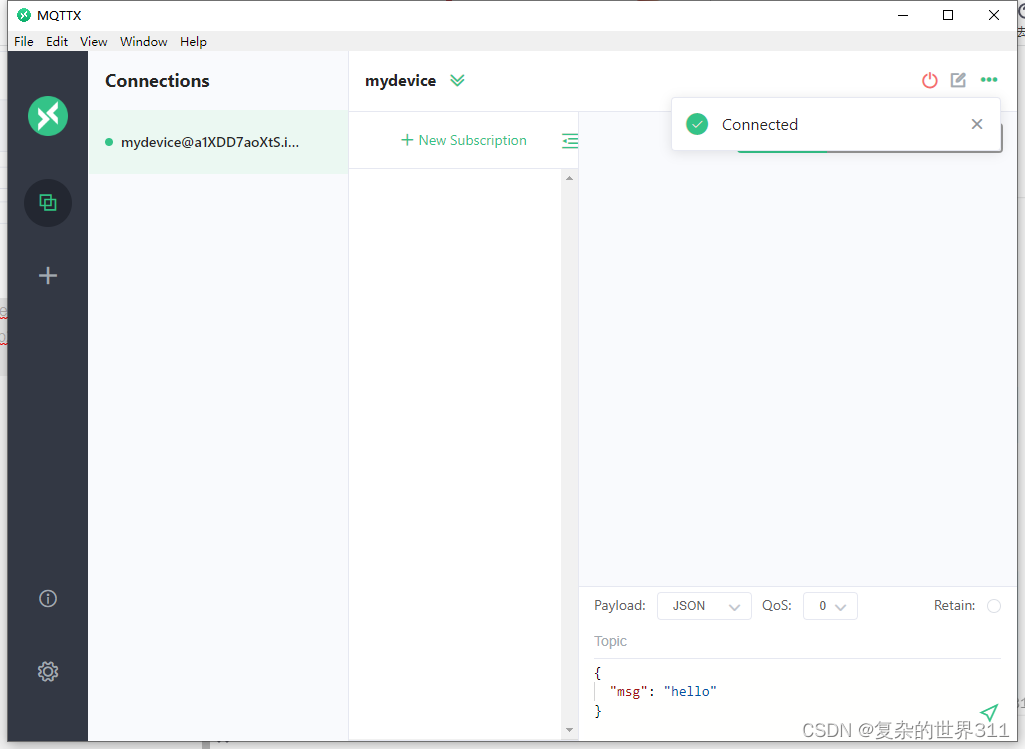1025x749 pixels.
Task: Open the three-dots more menu
Action: click(x=989, y=80)
